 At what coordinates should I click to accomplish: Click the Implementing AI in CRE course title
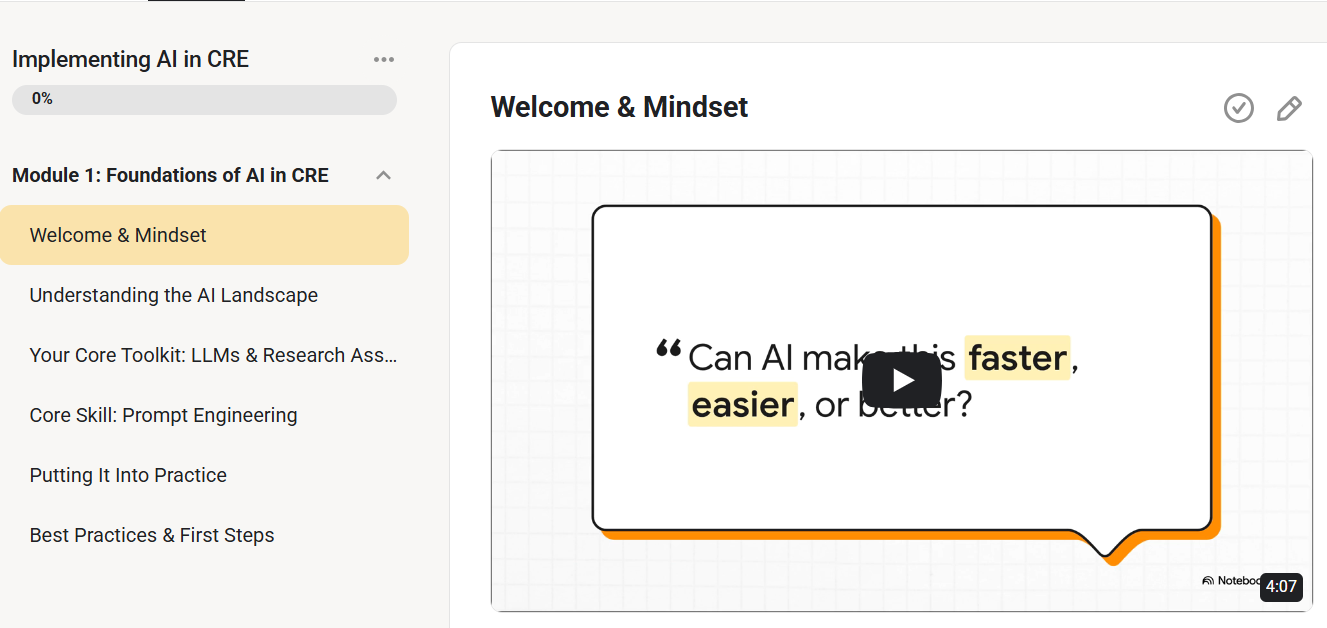click(130, 60)
